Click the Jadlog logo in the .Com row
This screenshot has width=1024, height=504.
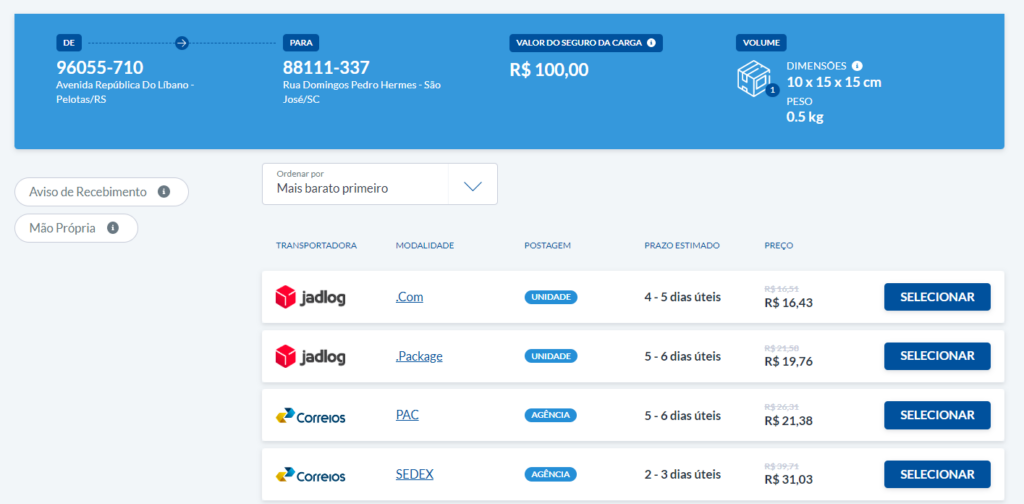point(310,297)
